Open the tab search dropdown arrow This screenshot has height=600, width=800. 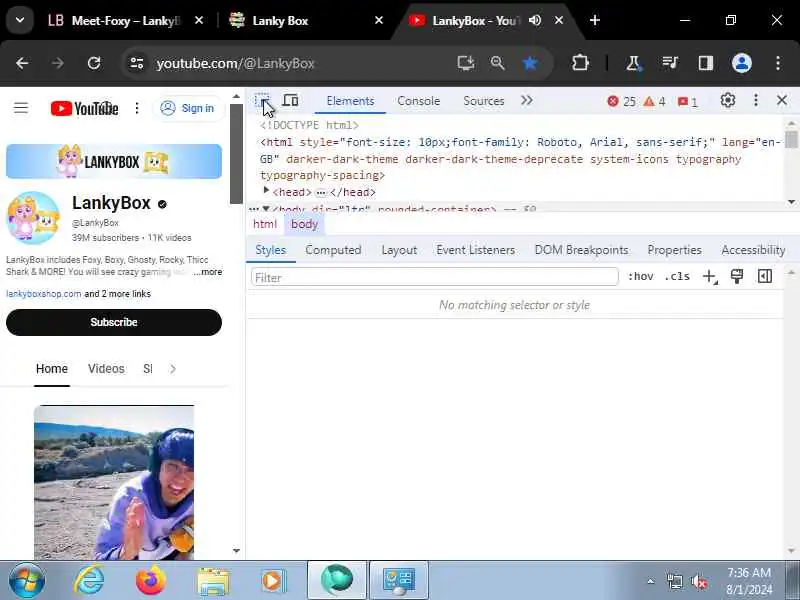click(20, 20)
